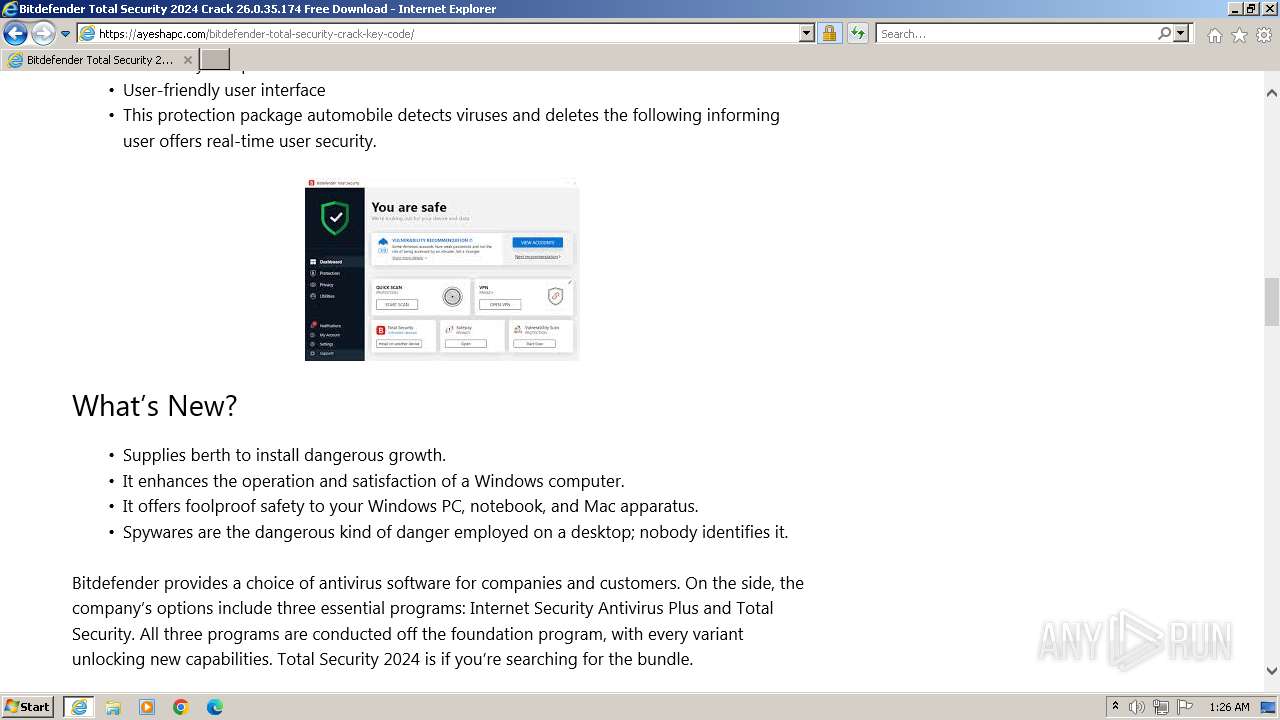The height and width of the screenshot is (720, 1280).
Task: Click the security lock icon in the address bar
Action: point(829,34)
